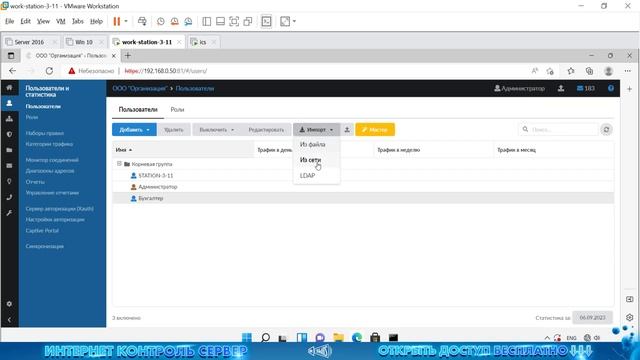Click the upload icon in top header
640x360 pixels.
561,88
